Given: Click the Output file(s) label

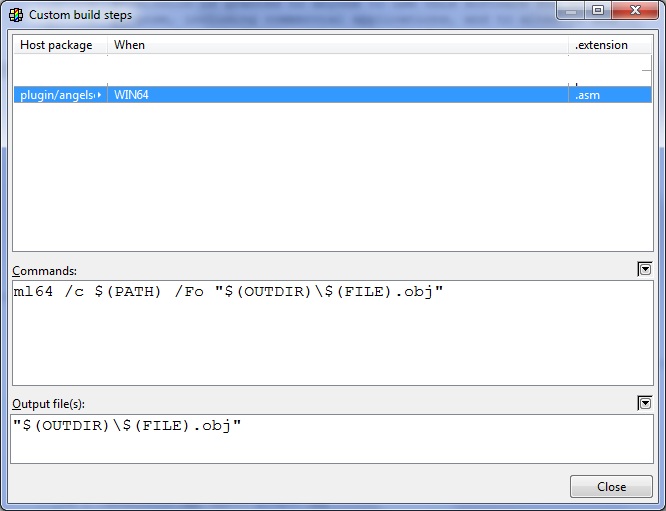Looking at the screenshot, I should coord(48,404).
